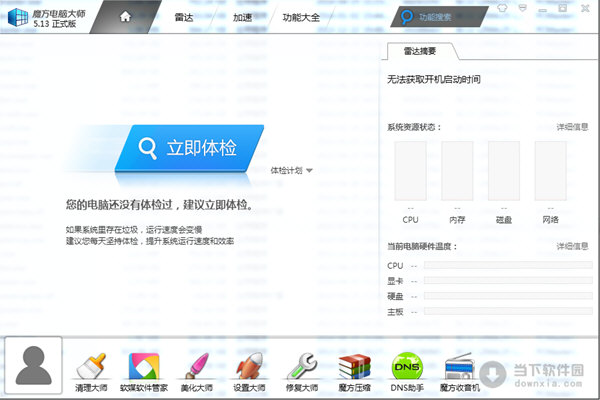
Task: Launch 美化大师 paintbrush icon
Action: click(x=197, y=367)
